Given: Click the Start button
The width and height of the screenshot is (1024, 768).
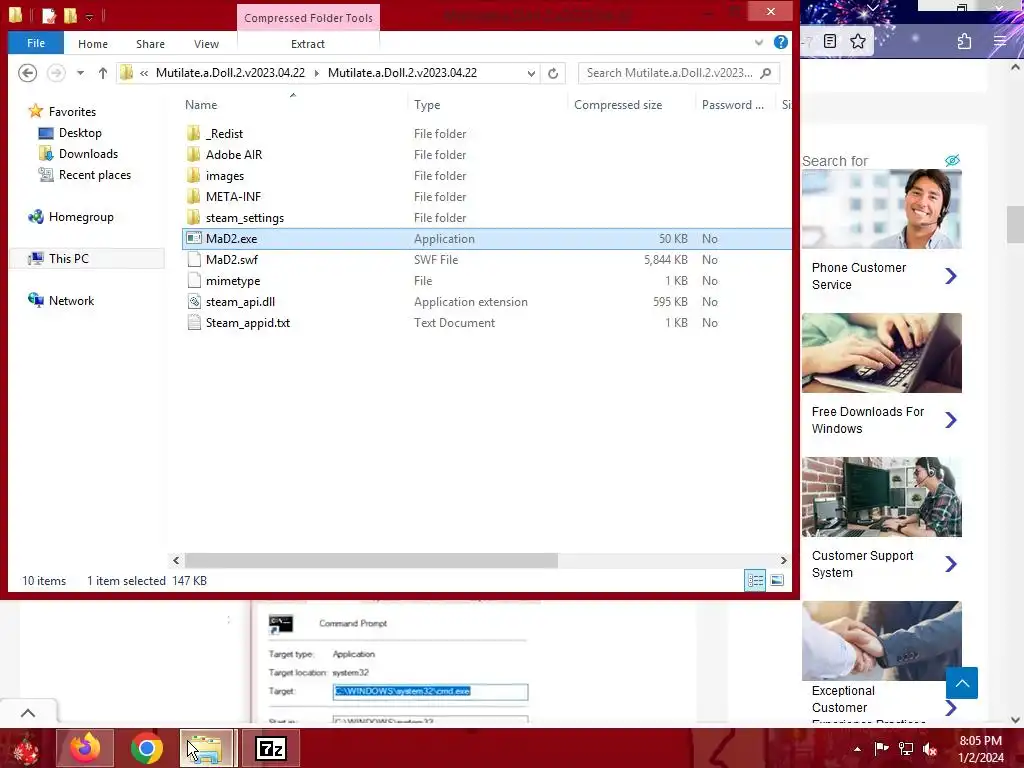Looking at the screenshot, I should (25, 748).
